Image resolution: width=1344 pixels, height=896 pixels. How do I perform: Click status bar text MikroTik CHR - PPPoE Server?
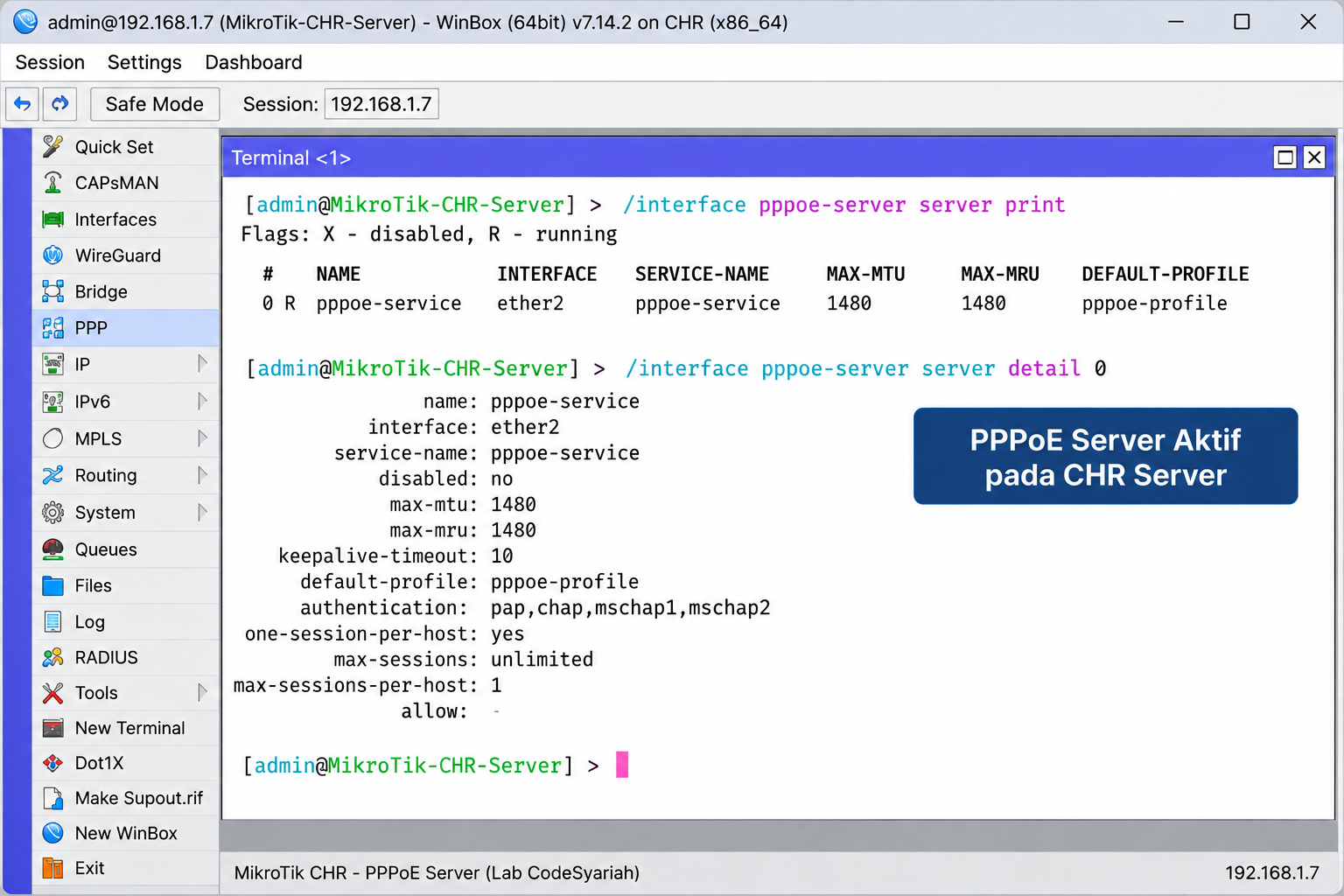click(x=437, y=872)
